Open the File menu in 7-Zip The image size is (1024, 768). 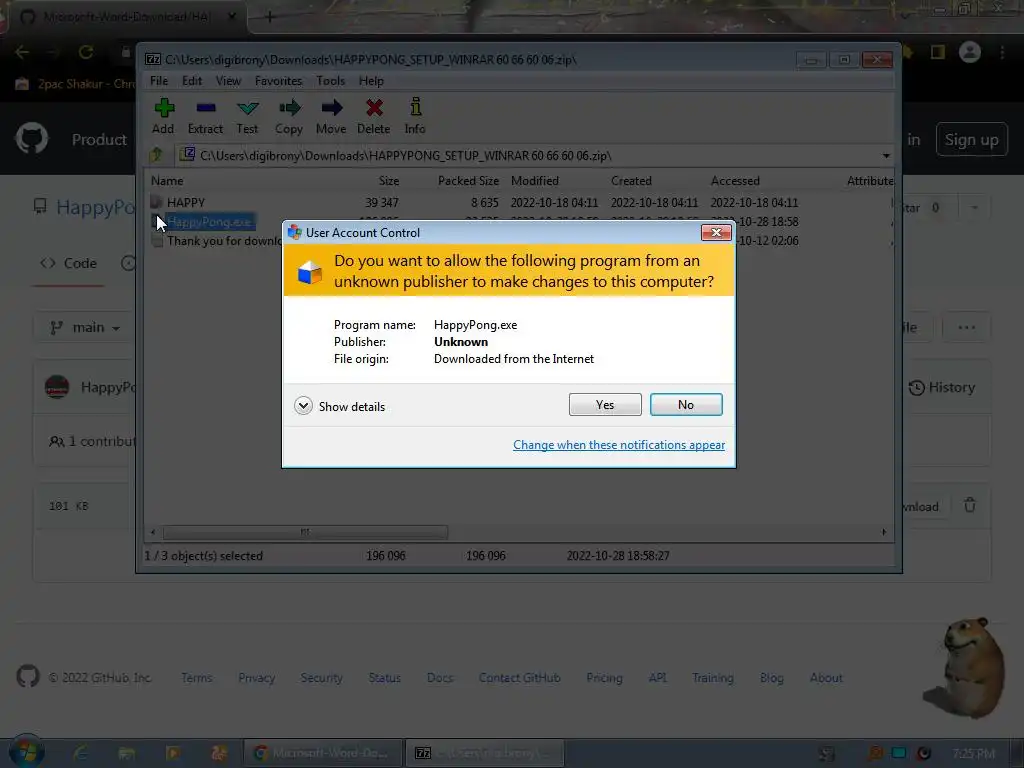pyautogui.click(x=159, y=81)
